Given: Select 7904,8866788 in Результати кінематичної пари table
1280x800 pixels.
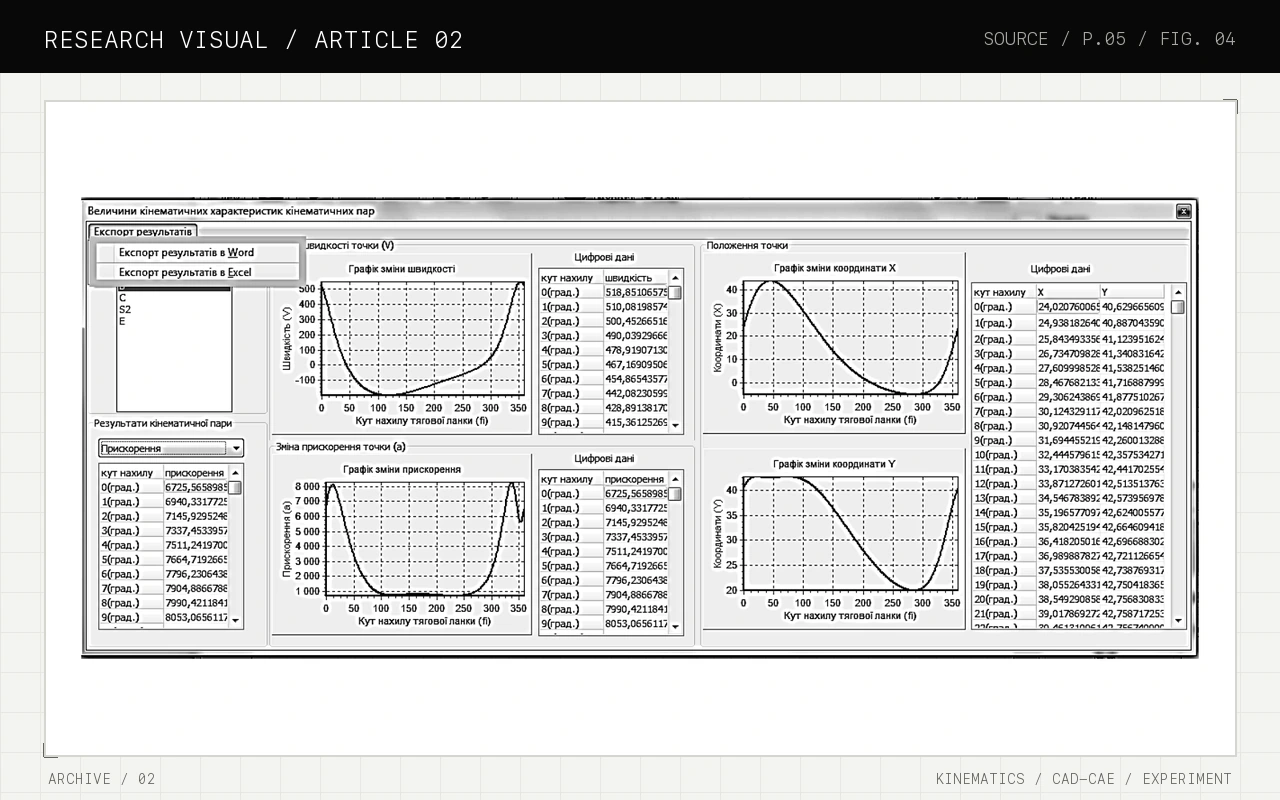Looking at the screenshot, I should point(196,589).
